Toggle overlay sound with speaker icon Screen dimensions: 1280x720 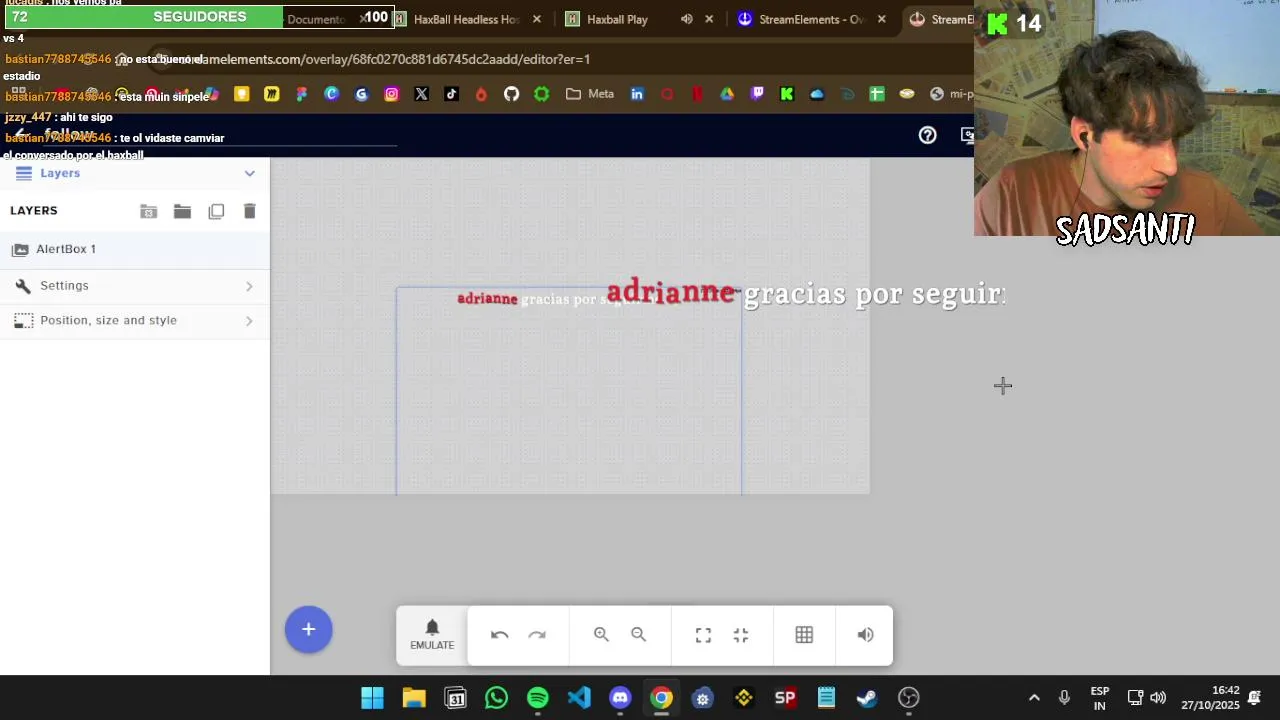[865, 635]
